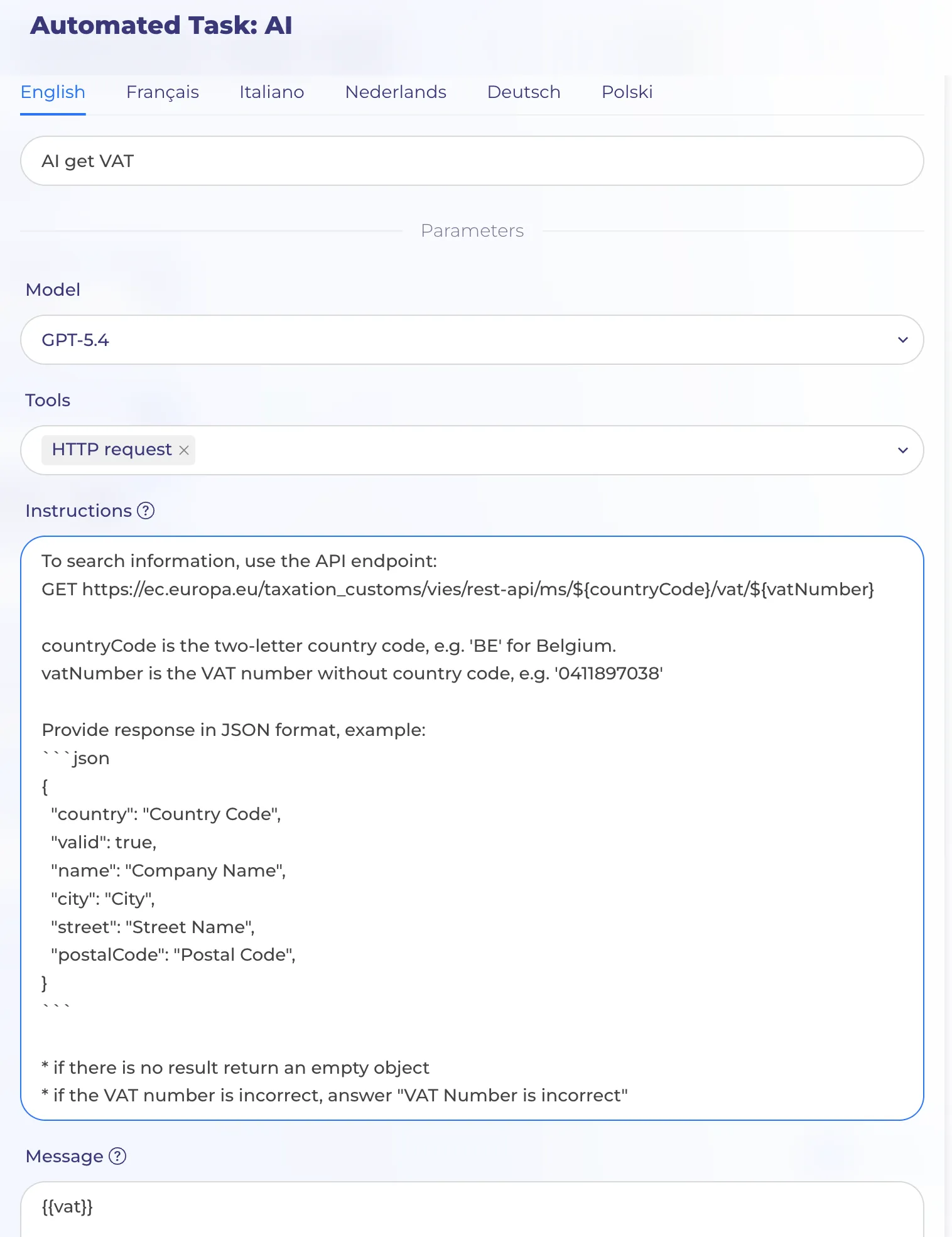Screen dimensions: 952x1237
Task: Click the countryCode description line
Action: coord(329,646)
